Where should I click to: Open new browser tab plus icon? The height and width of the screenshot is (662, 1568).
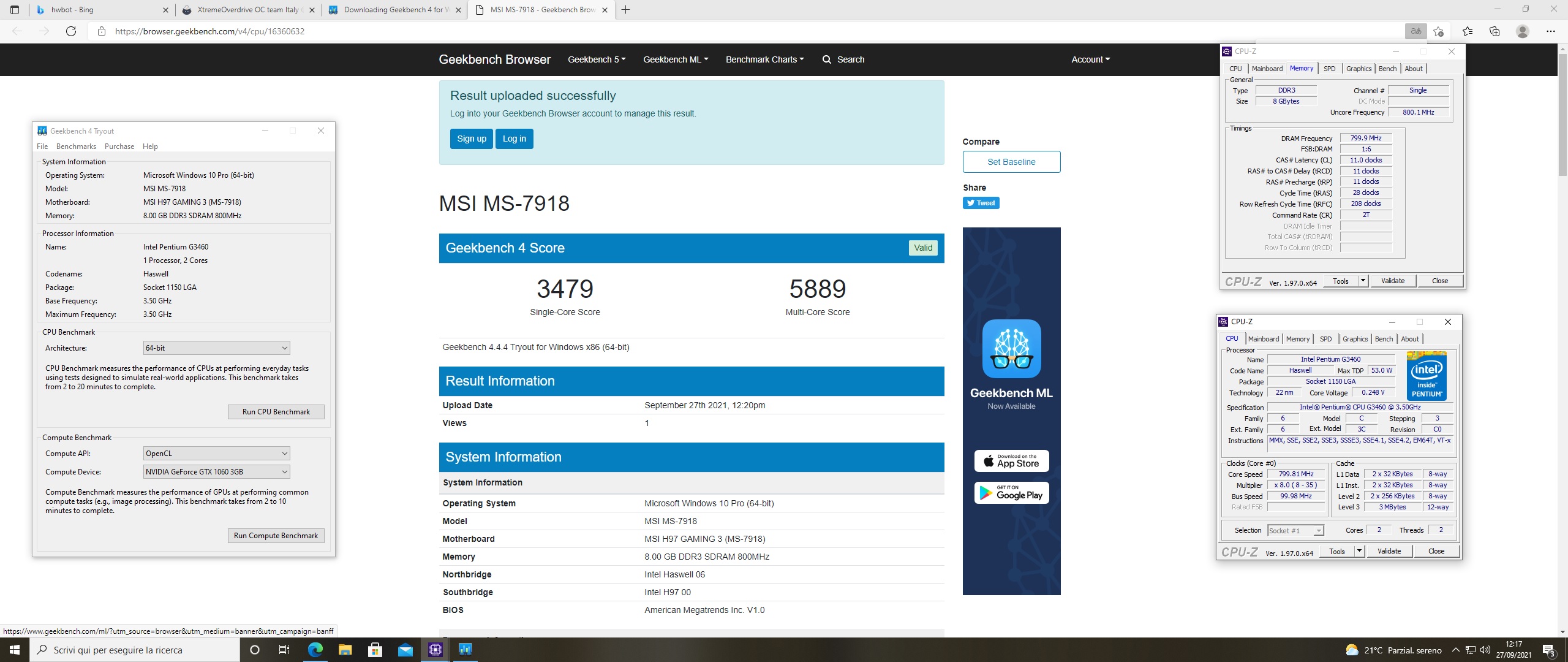[625, 10]
